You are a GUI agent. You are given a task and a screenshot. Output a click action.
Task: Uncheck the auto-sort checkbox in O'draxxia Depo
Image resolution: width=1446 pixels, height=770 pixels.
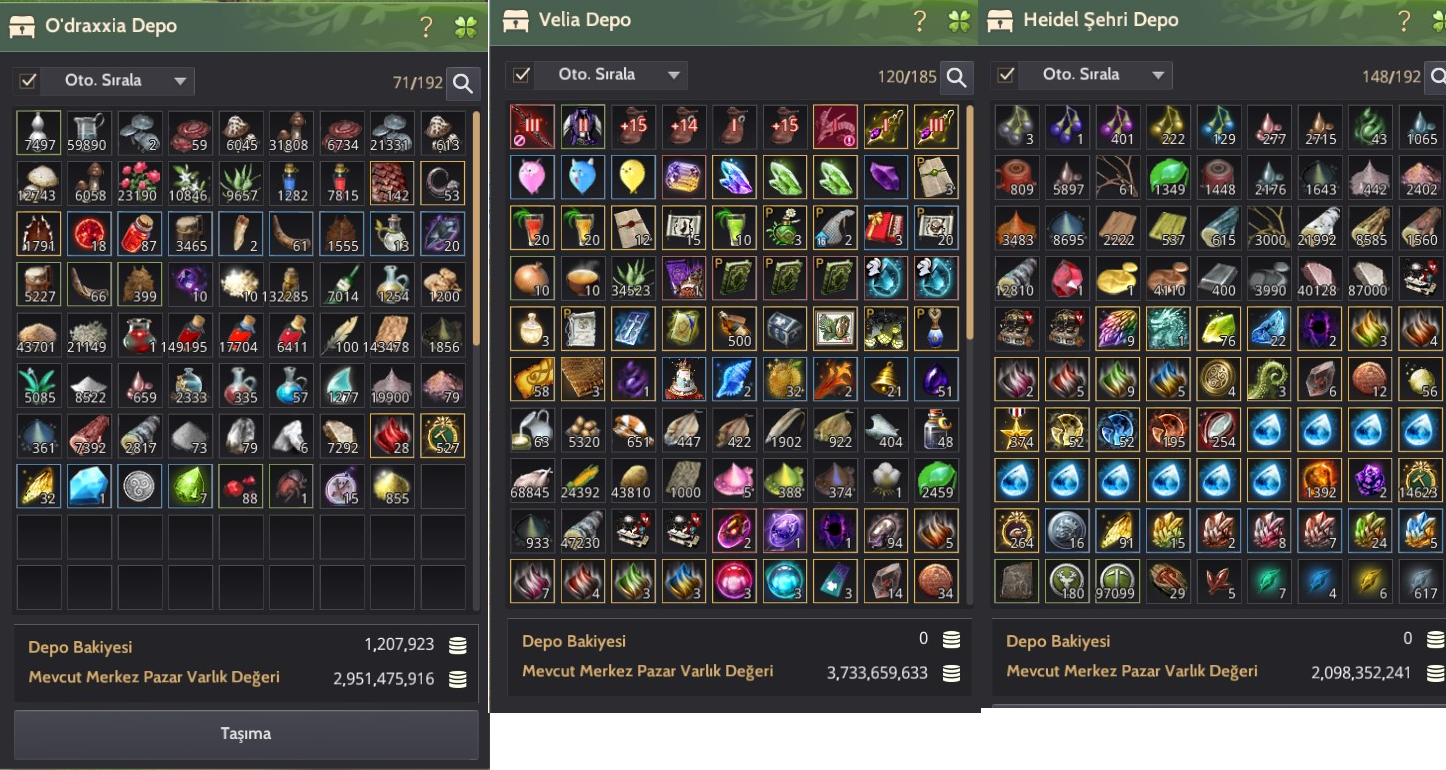click(x=28, y=81)
